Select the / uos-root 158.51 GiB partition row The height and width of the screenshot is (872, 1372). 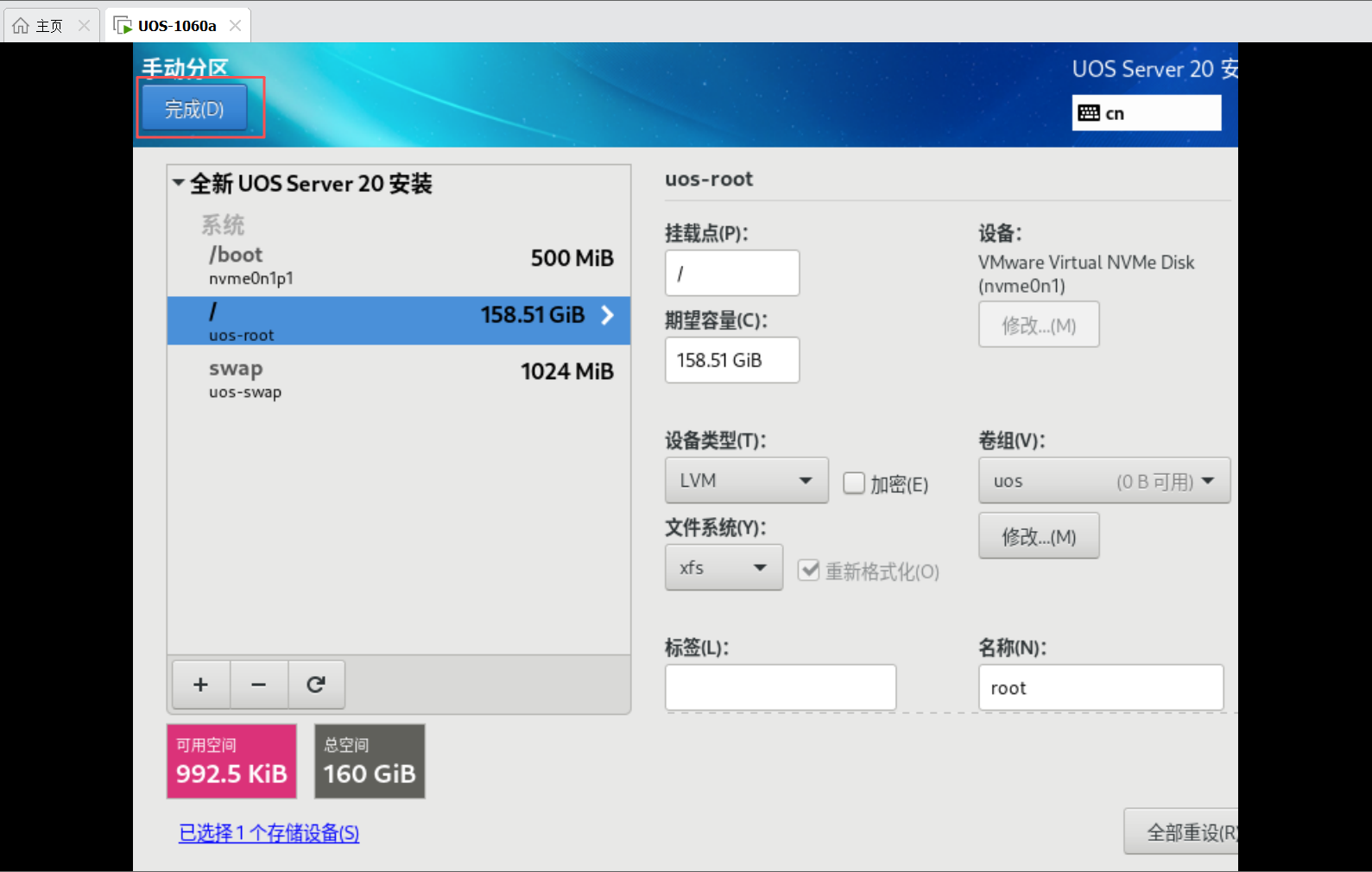(399, 321)
